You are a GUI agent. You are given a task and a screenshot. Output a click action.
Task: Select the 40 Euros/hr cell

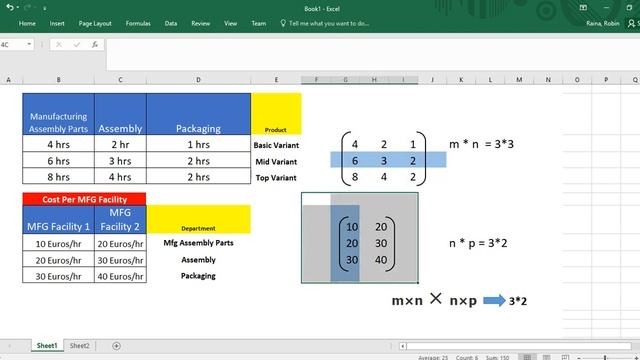(120, 276)
